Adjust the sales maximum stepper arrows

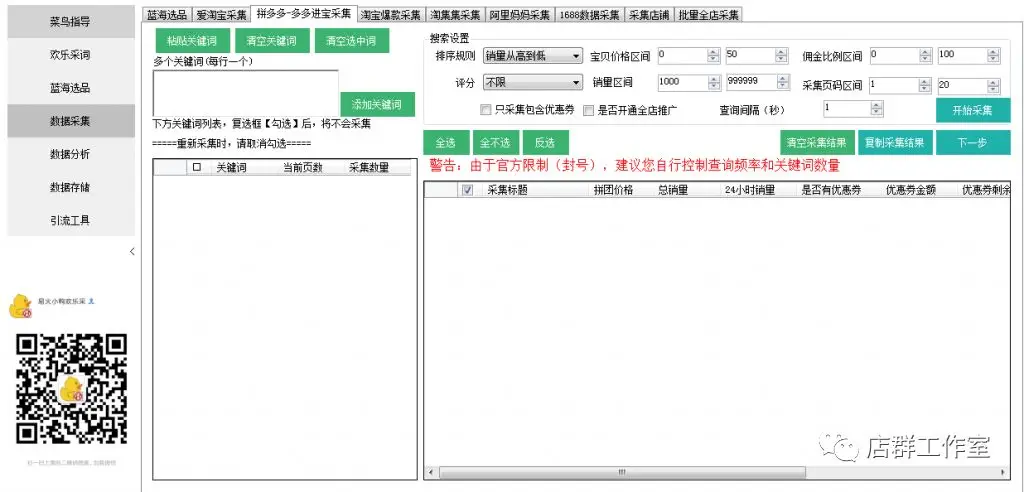pos(782,82)
